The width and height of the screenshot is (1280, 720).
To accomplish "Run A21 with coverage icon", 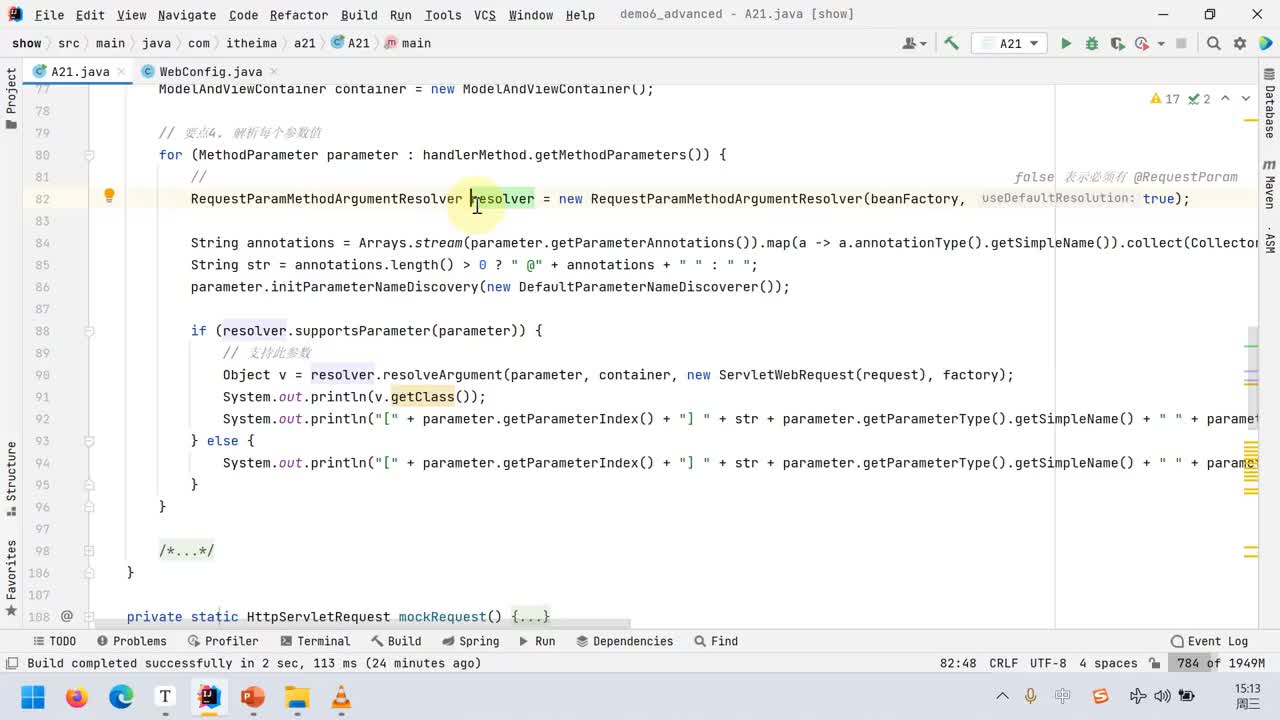I will click(x=1117, y=43).
